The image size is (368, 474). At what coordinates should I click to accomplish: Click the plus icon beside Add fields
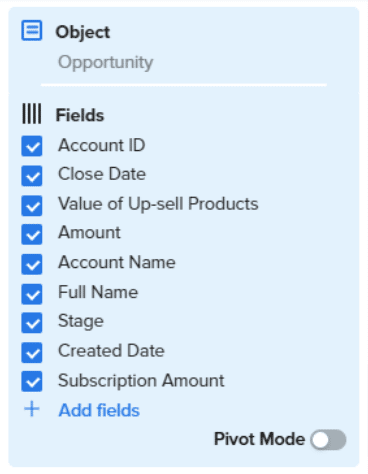[x=32, y=409]
